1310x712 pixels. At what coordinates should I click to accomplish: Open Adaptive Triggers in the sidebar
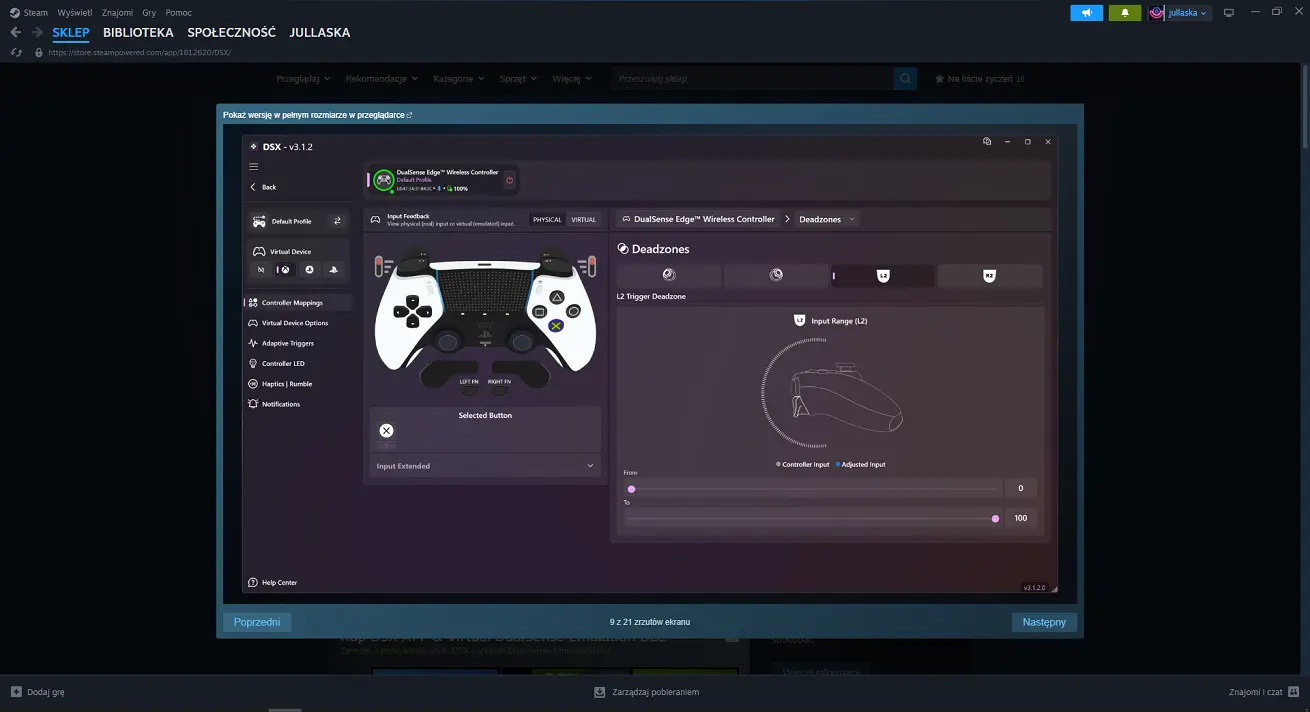point(287,343)
